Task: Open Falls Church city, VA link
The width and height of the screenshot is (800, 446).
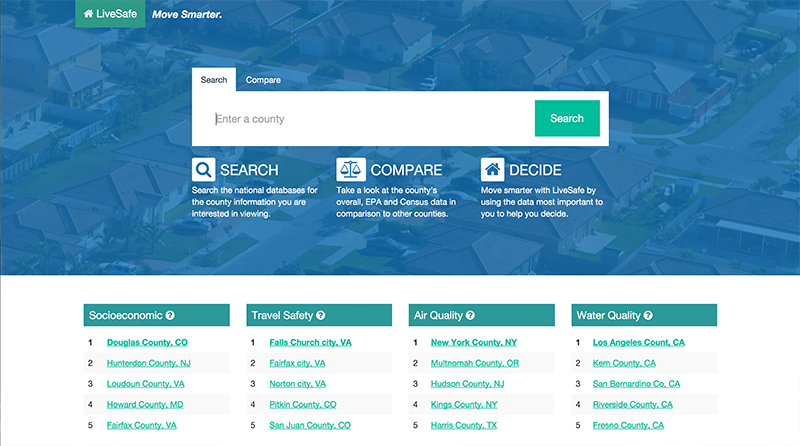Action: tap(310, 342)
